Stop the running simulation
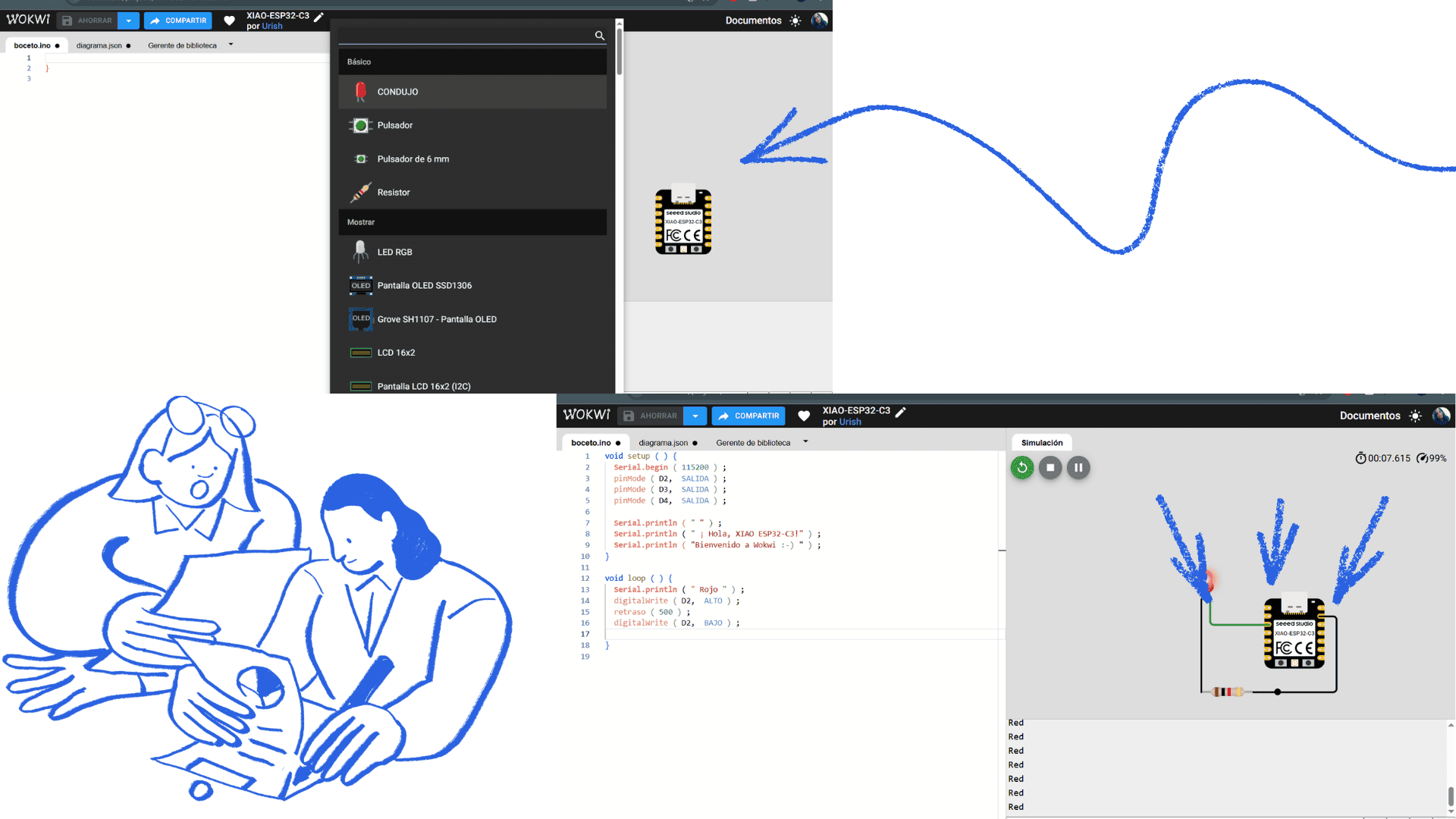Image resolution: width=1456 pixels, height=819 pixels. [1050, 468]
